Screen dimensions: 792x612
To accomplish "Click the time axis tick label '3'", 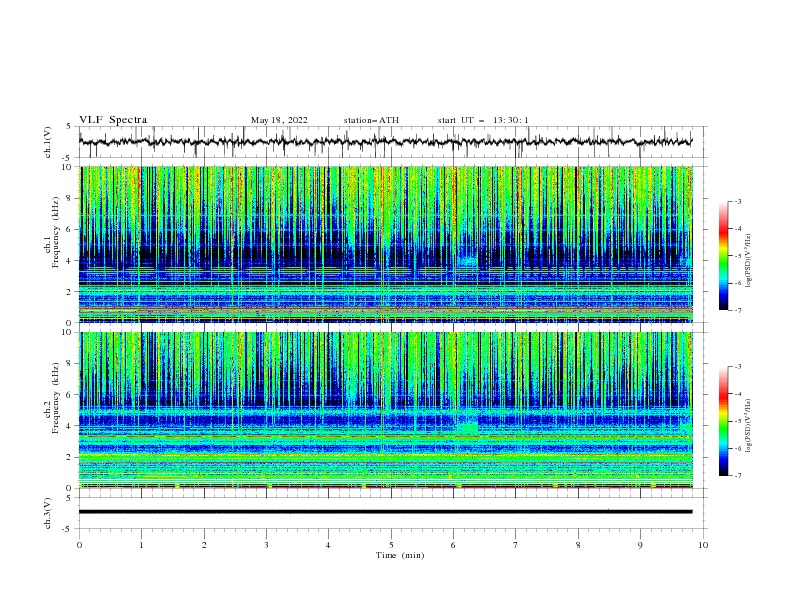I will click(x=266, y=545).
